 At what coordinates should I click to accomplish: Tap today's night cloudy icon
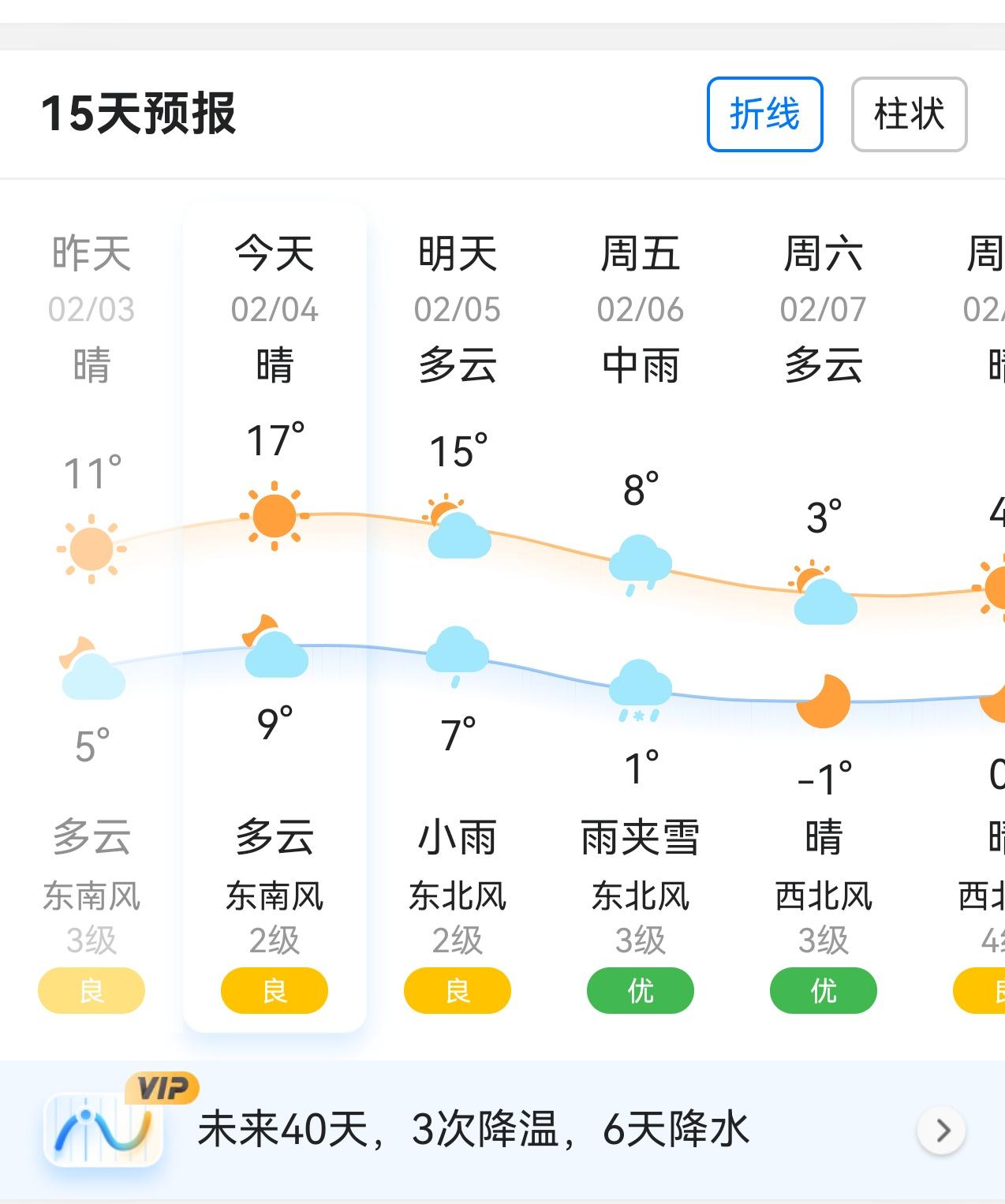coord(274,653)
